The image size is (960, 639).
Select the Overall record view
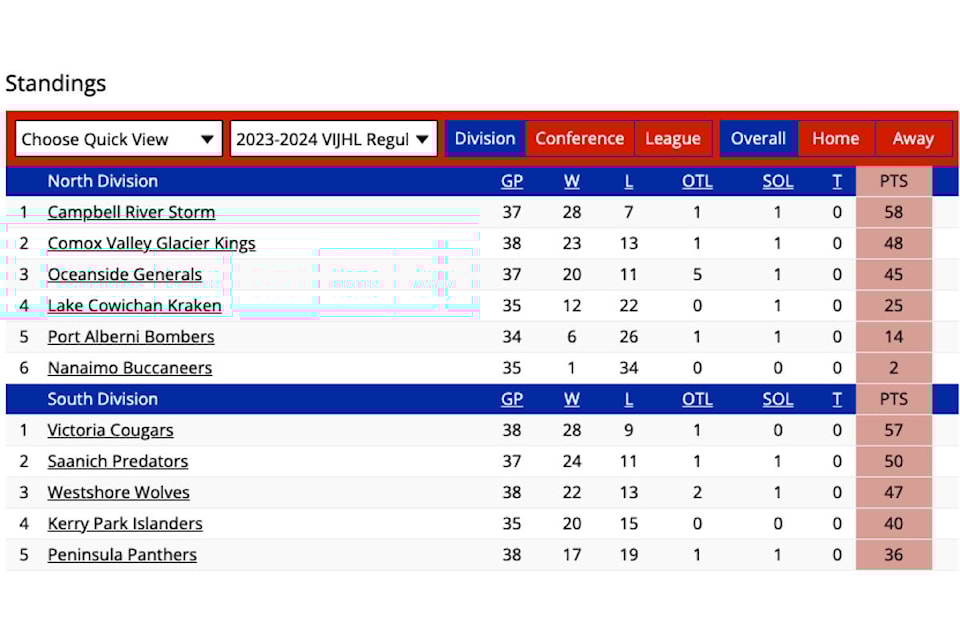coord(759,139)
